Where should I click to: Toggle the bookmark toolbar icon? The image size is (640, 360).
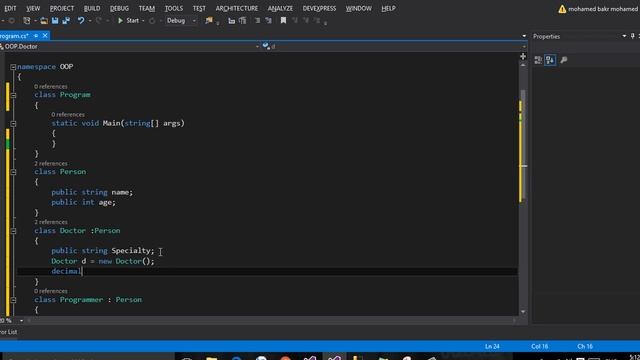pos(283,20)
